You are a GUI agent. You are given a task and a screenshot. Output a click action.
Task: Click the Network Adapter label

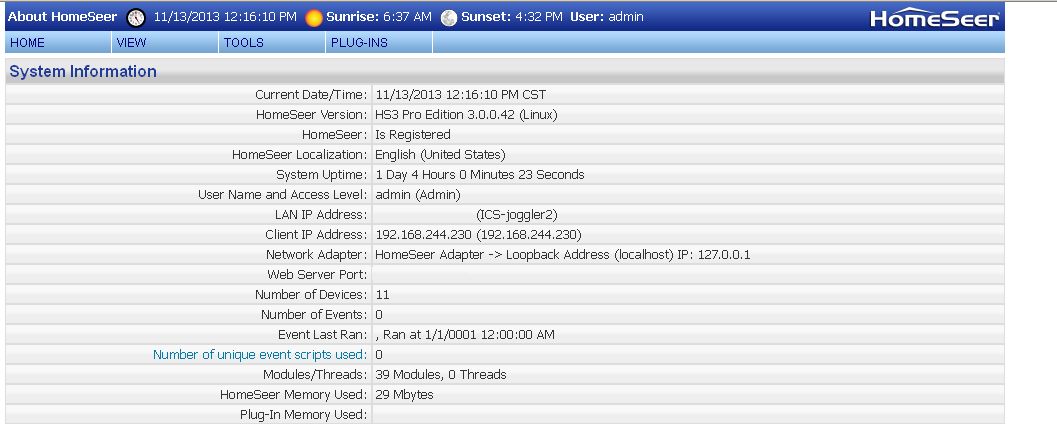pyautogui.click(x=317, y=255)
